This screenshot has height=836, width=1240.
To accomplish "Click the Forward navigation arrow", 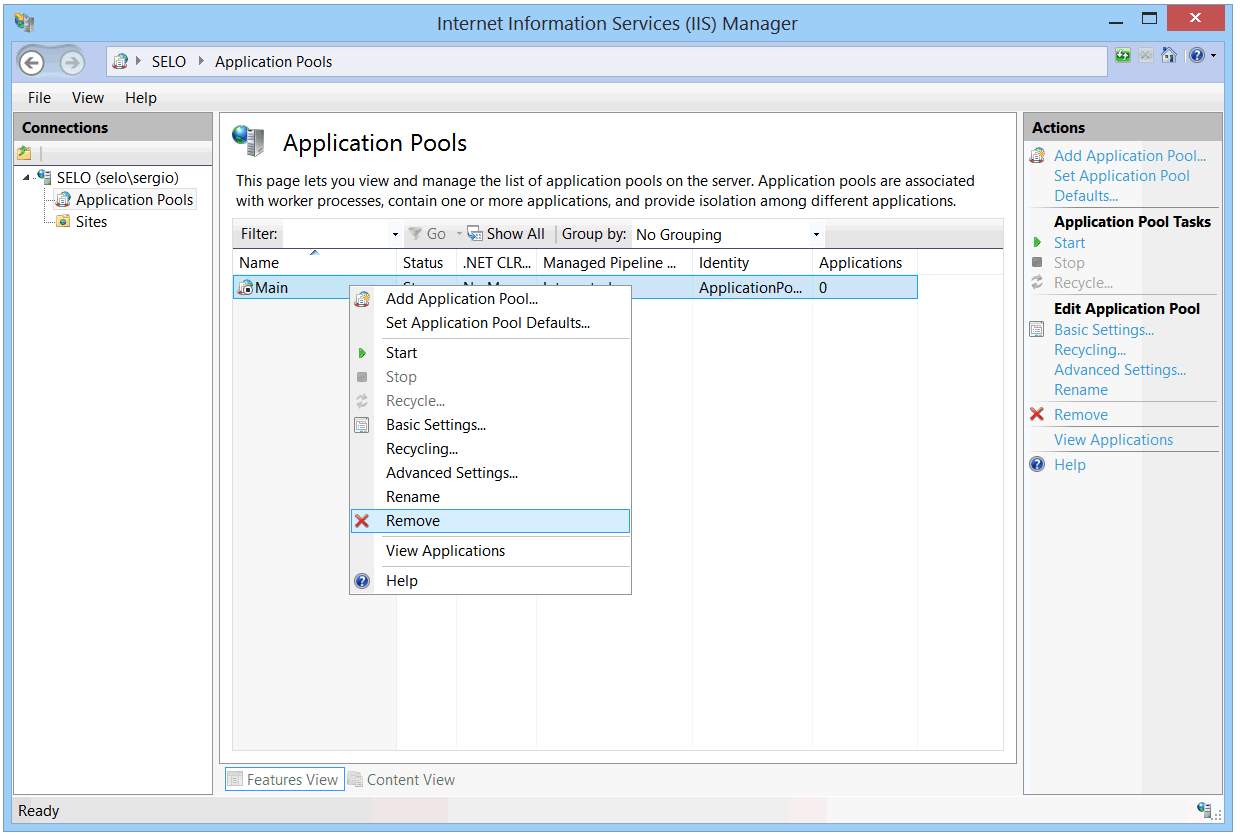I will (71, 62).
